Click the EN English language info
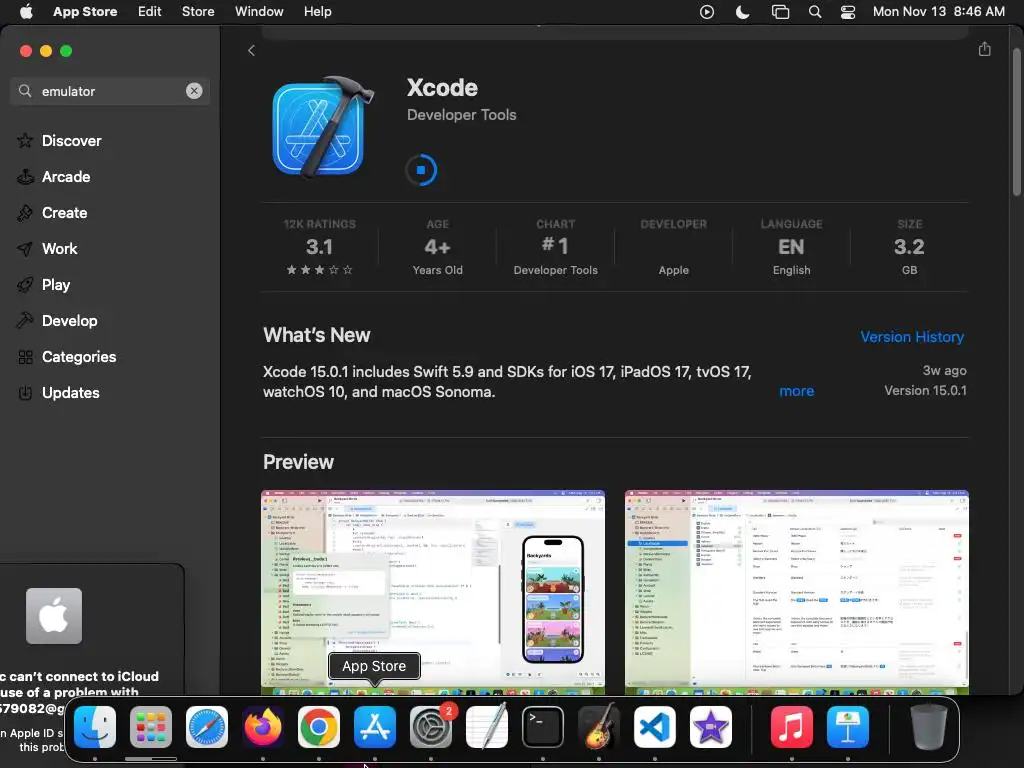Viewport: 1024px width, 768px height. coord(791,247)
